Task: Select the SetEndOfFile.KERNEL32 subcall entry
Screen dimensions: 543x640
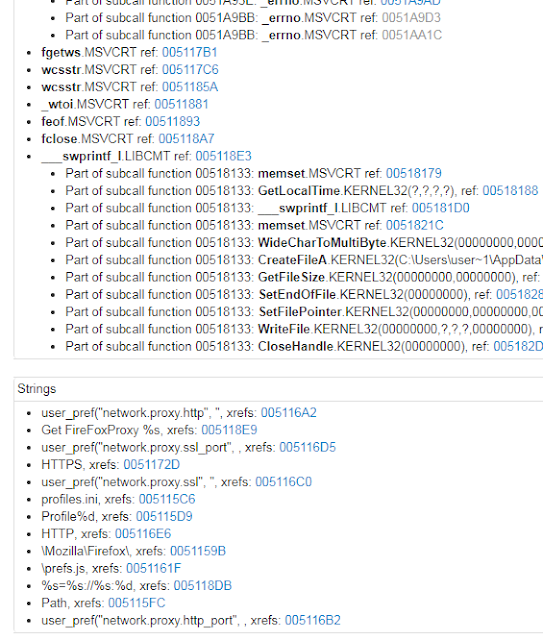Action: pyautogui.click(x=304, y=295)
